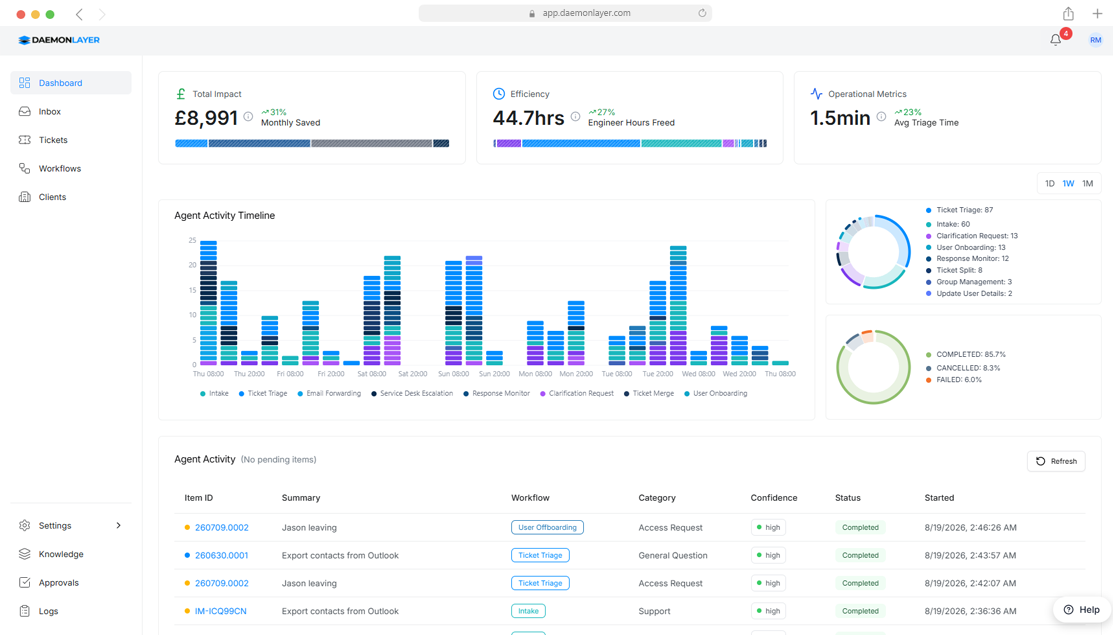Open item IM-ICQ99CN link
Screen dimensions: 1113x635
tap(221, 611)
